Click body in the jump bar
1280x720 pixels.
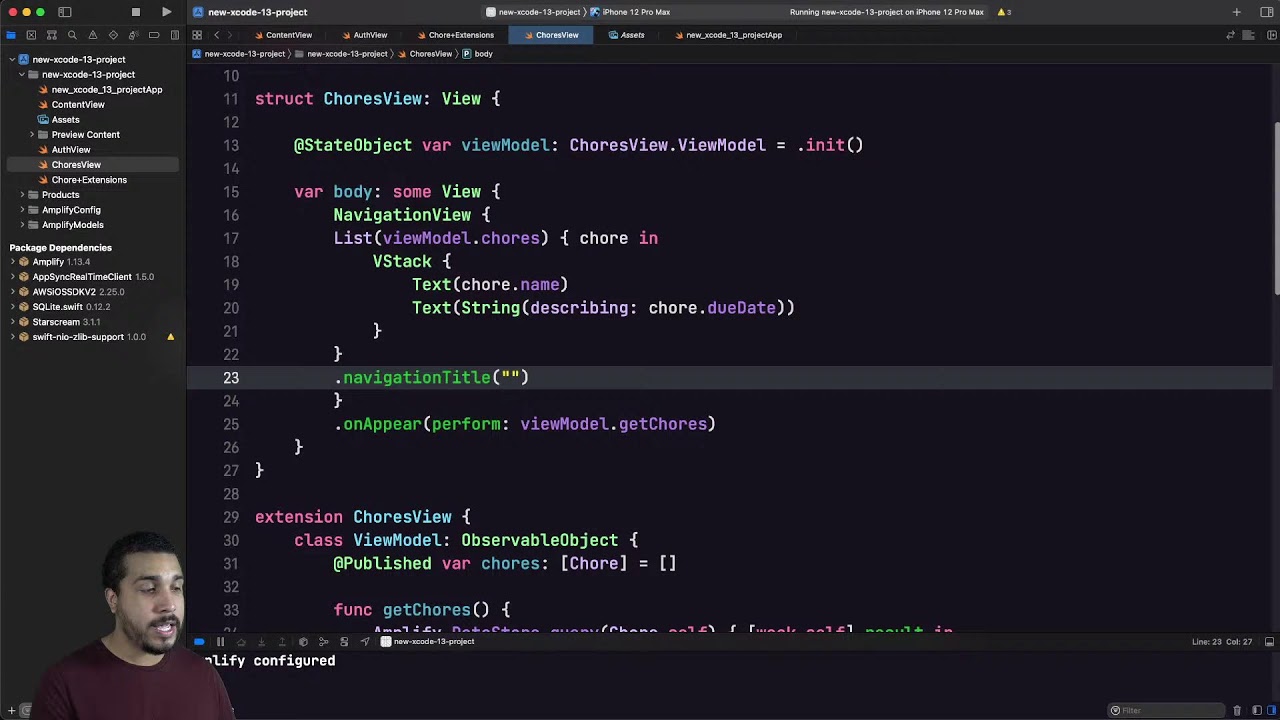click(478, 54)
